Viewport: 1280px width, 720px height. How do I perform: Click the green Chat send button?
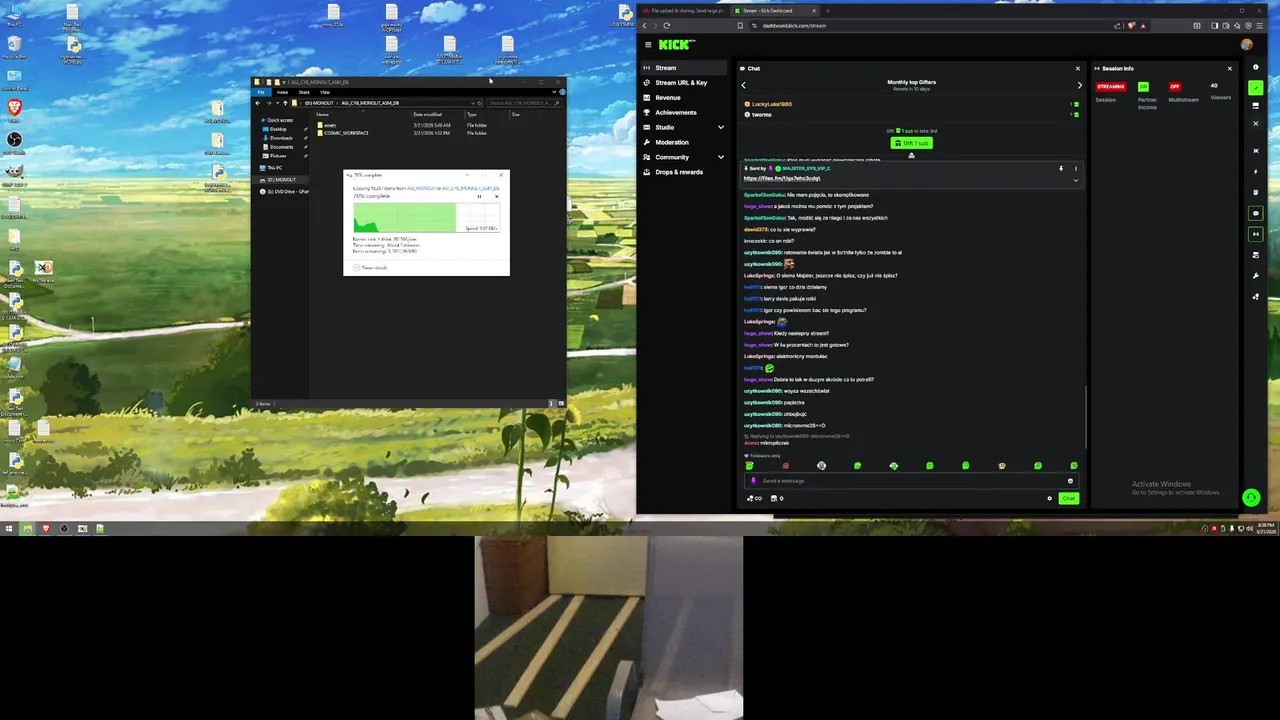(1069, 498)
